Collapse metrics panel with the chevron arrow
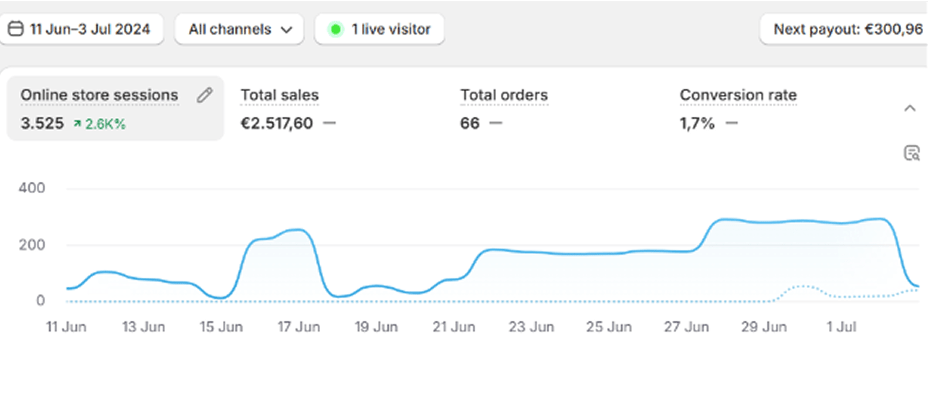This screenshot has width=928, height=399. click(910, 108)
